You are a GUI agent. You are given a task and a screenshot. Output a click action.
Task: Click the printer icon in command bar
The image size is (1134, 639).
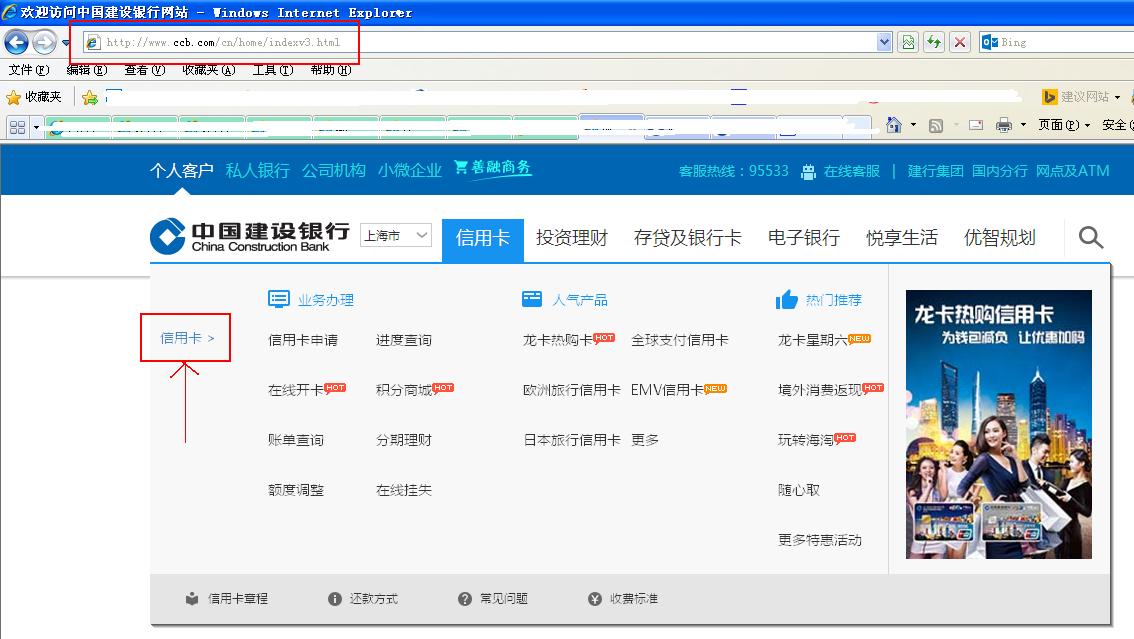(x=1003, y=125)
